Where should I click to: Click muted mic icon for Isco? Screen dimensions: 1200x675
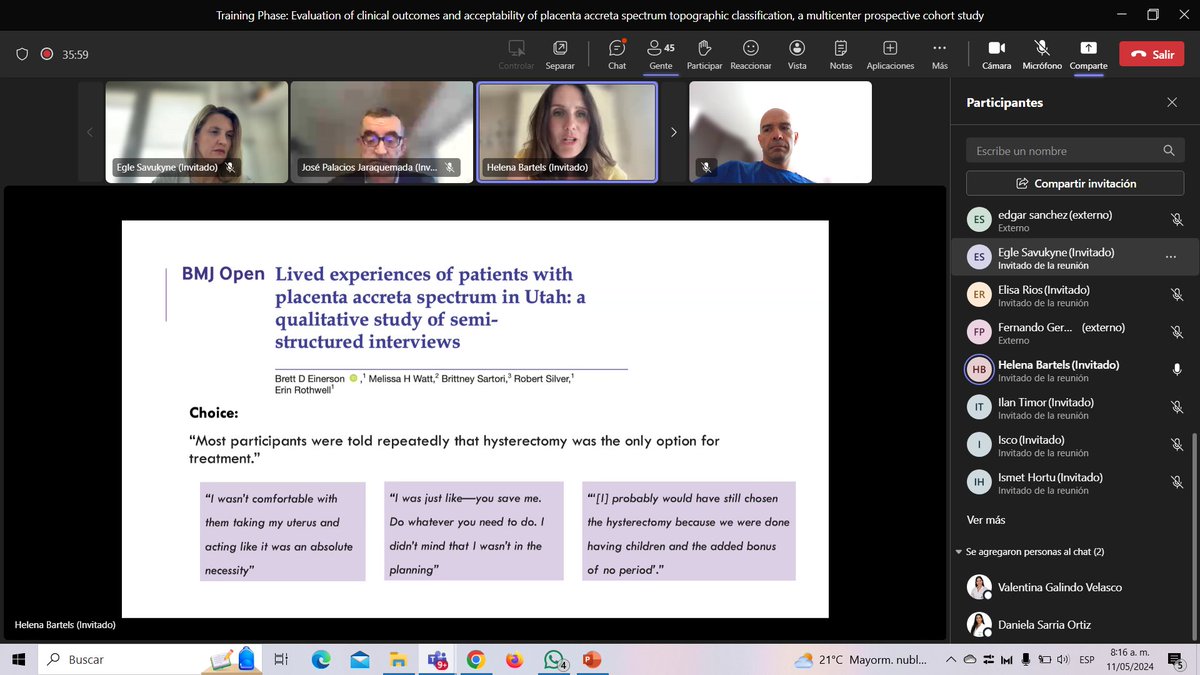1177,445
